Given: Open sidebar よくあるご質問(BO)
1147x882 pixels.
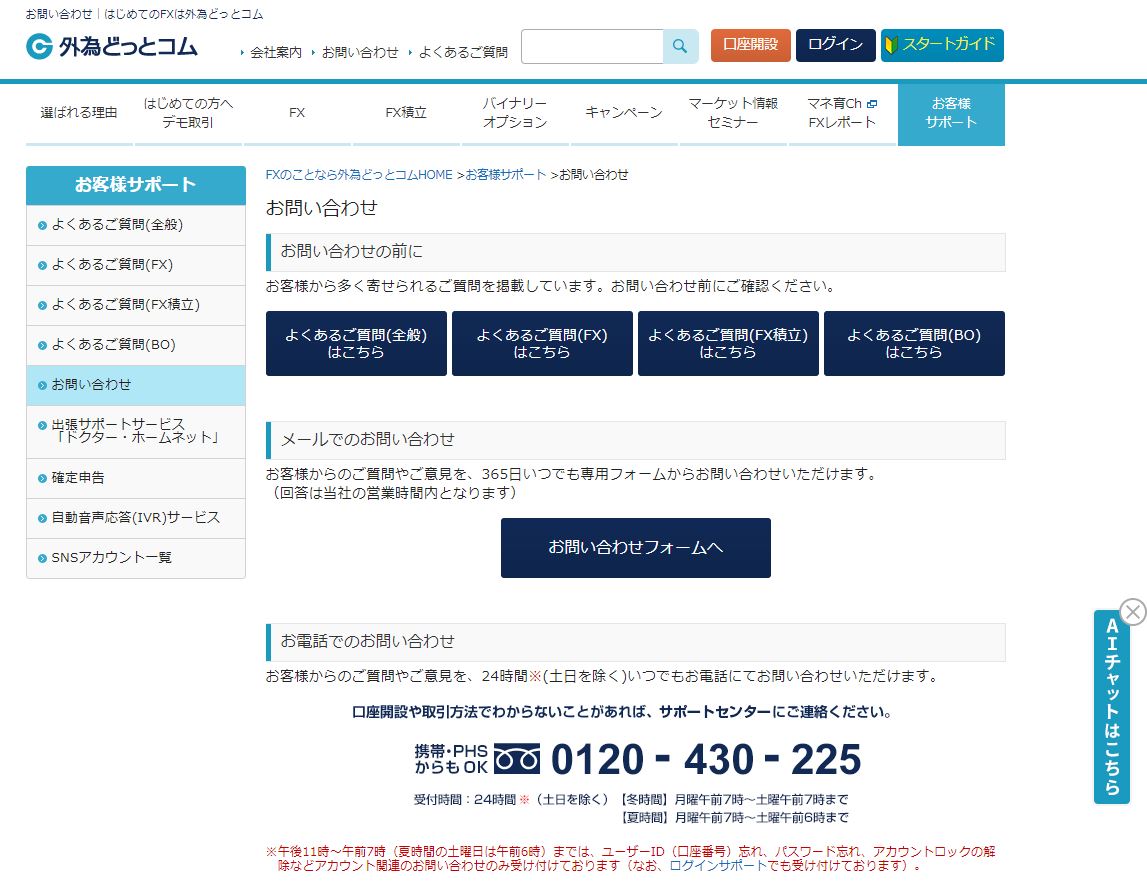Looking at the screenshot, I should tap(136, 345).
